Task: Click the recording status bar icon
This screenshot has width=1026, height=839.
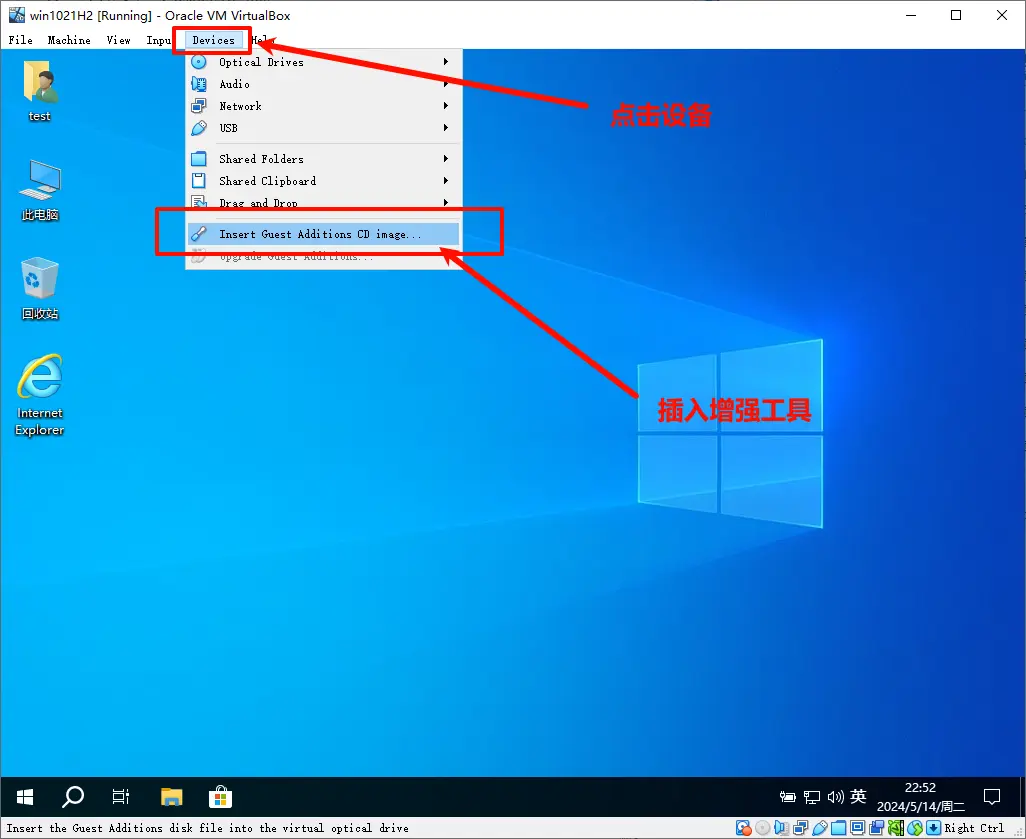Action: click(x=876, y=828)
